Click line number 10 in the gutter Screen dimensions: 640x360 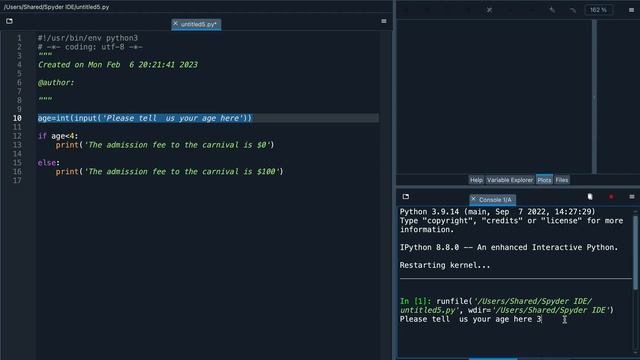[x=17, y=118]
